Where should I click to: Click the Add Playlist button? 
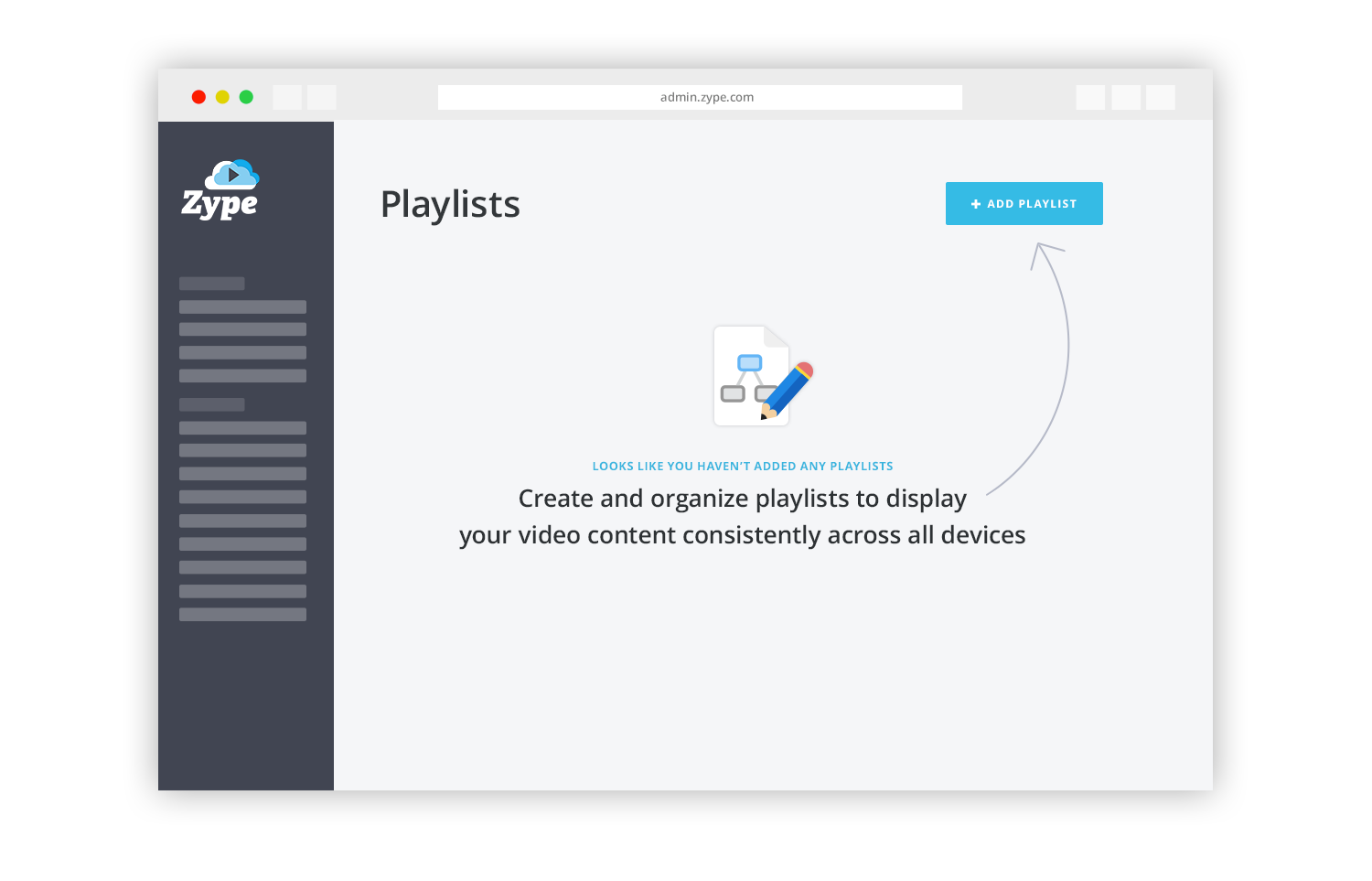pos(1024,203)
